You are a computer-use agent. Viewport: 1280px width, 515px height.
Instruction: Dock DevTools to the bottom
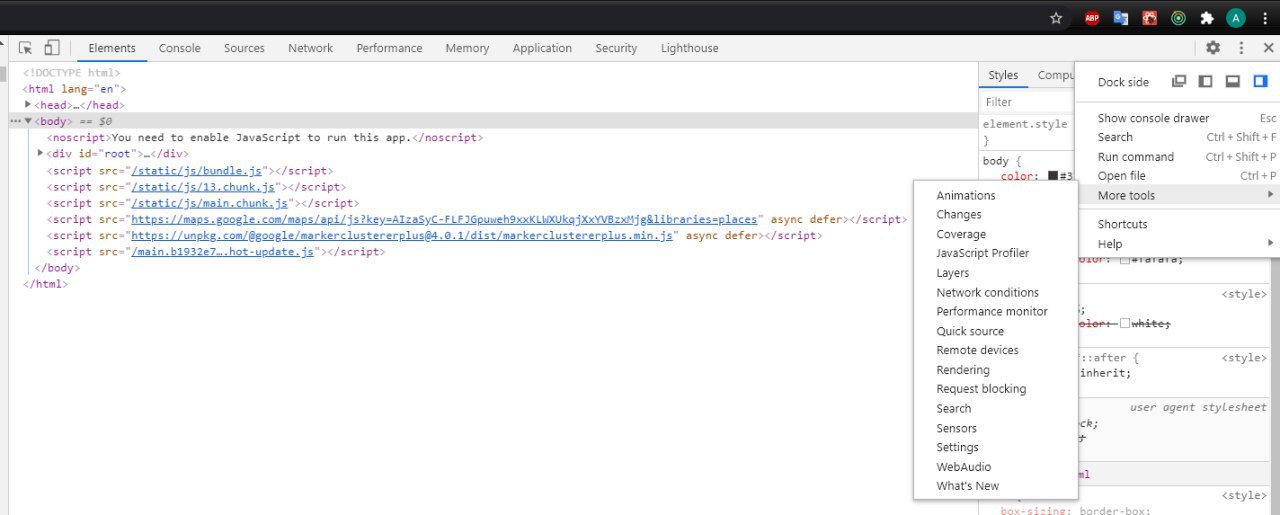[x=1233, y=82]
